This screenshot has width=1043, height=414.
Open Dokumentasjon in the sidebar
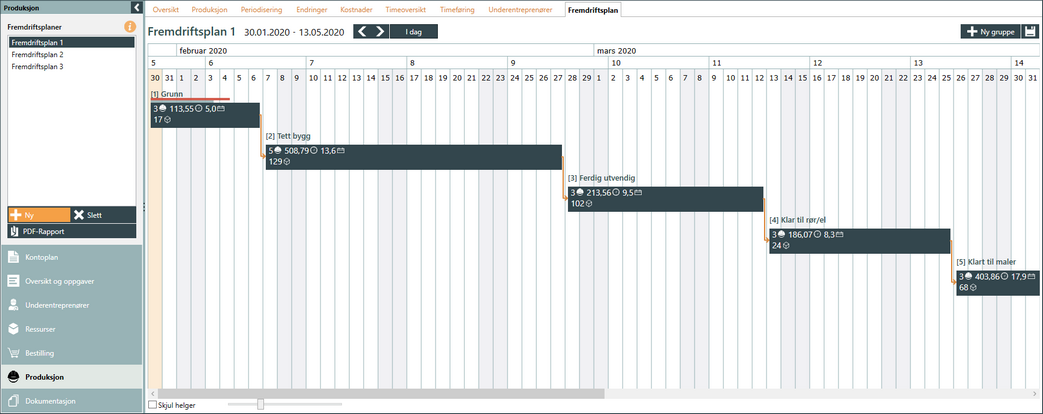click(50, 401)
